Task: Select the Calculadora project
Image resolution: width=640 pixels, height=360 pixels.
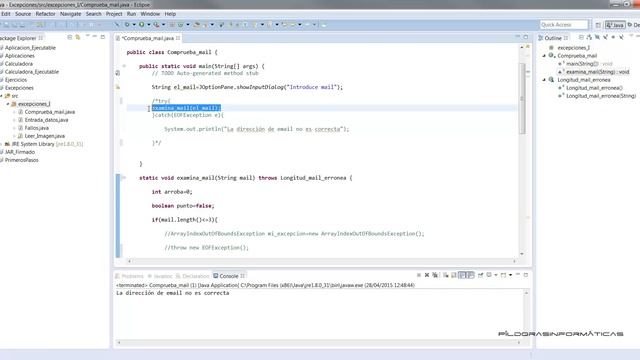Action: [x=18, y=64]
